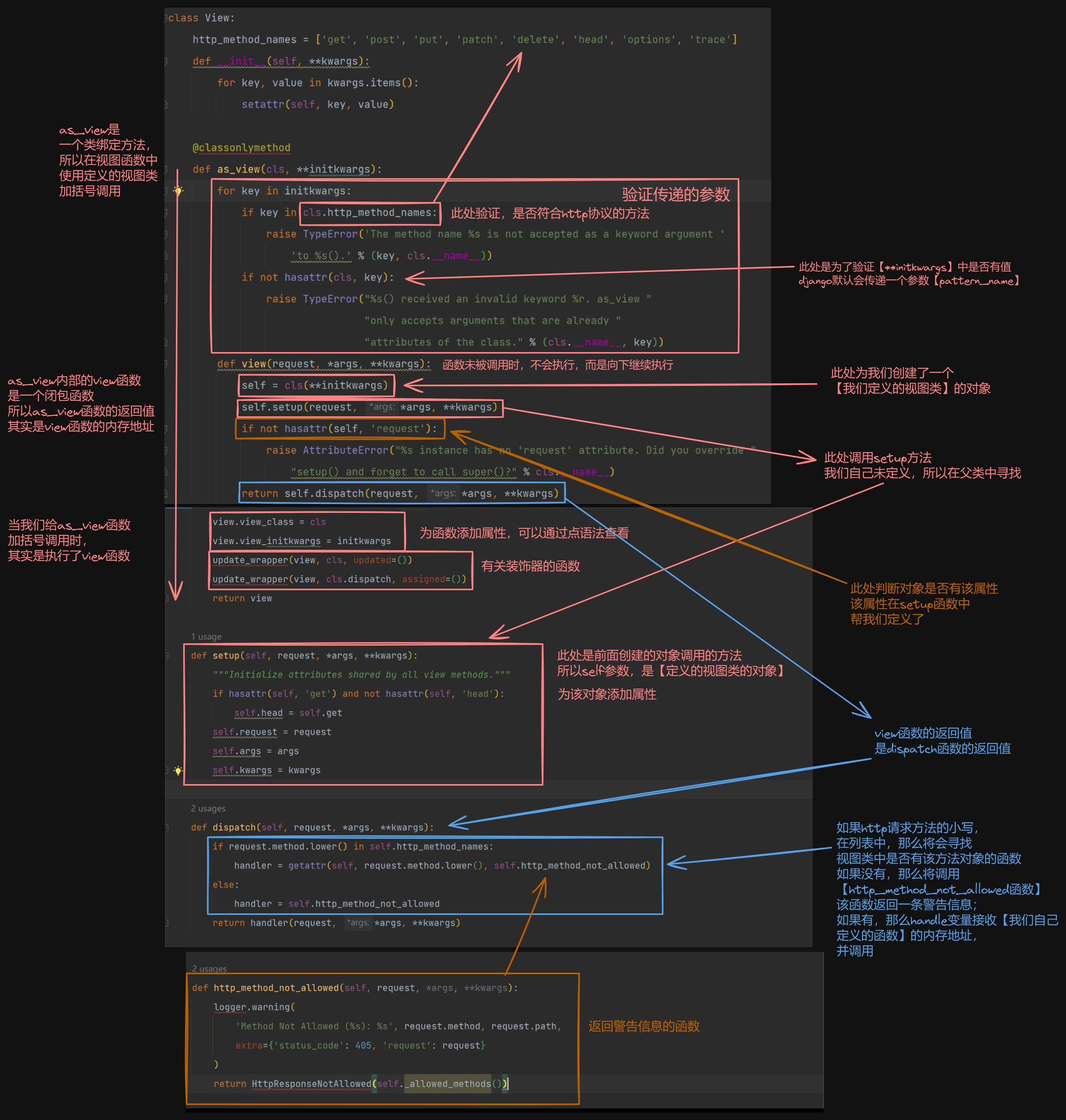Viewport: 1066px width, 1120px height.
Task: Click the 'else:' line in dispatch
Action: pyautogui.click(x=226, y=885)
